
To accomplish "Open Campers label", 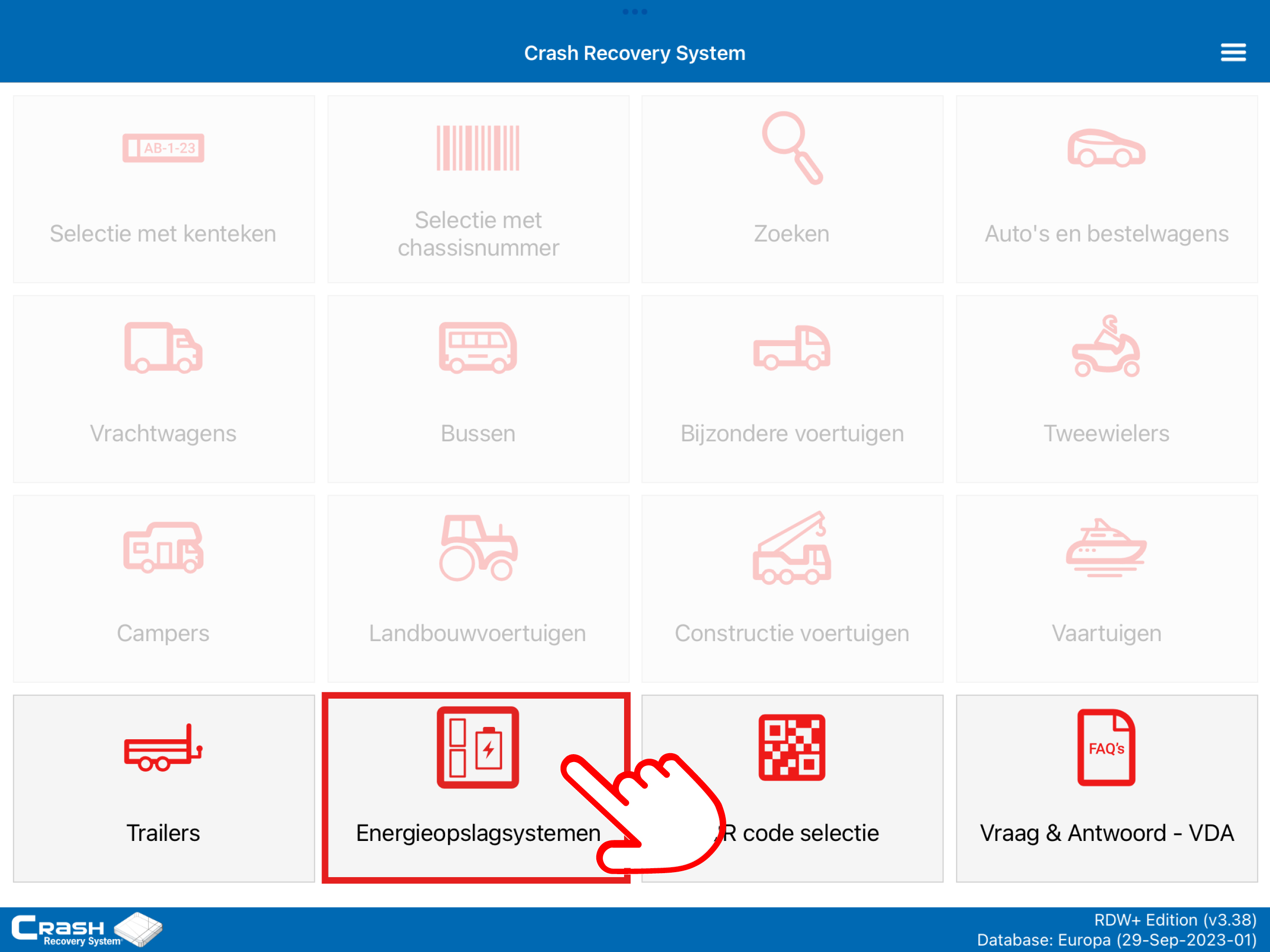I will (163, 633).
